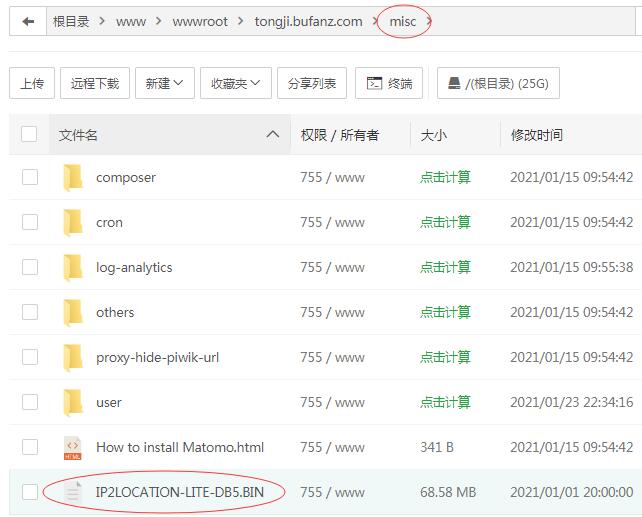The image size is (642, 517).
Task: Open the others folder name
Action: tap(115, 312)
